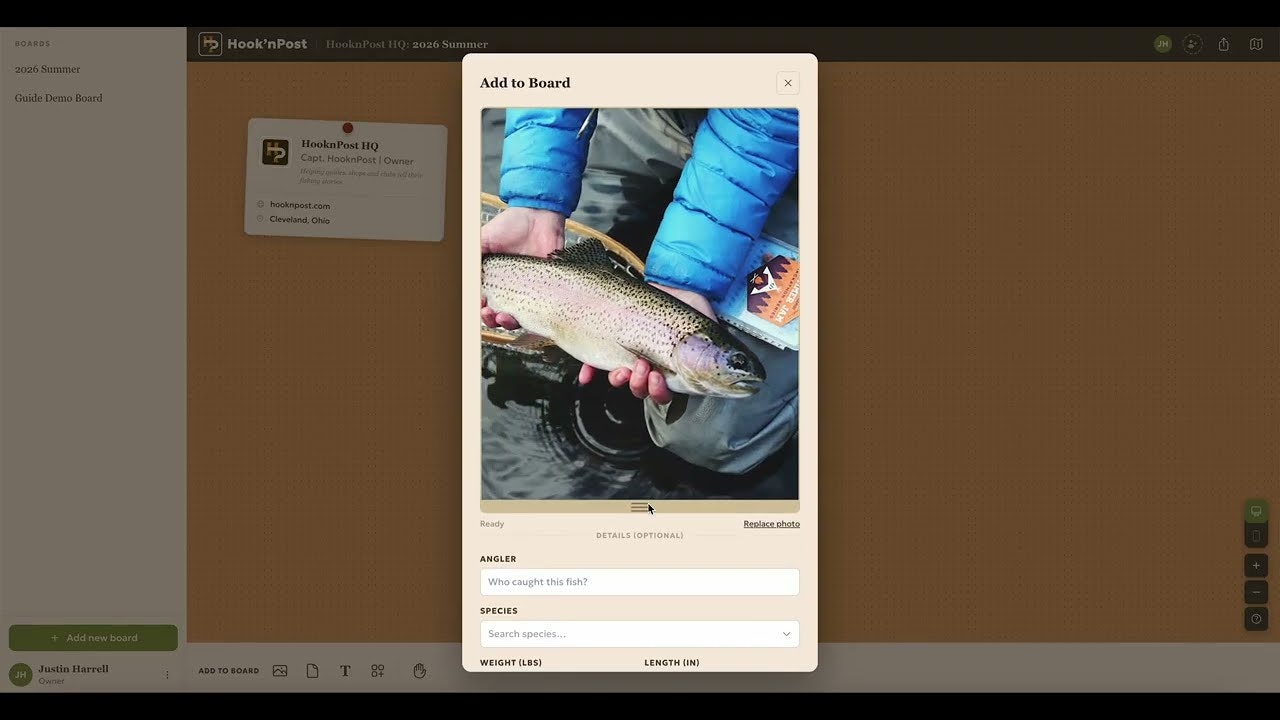Select the add document tool icon
The width and height of the screenshot is (1280, 720).
click(312, 671)
